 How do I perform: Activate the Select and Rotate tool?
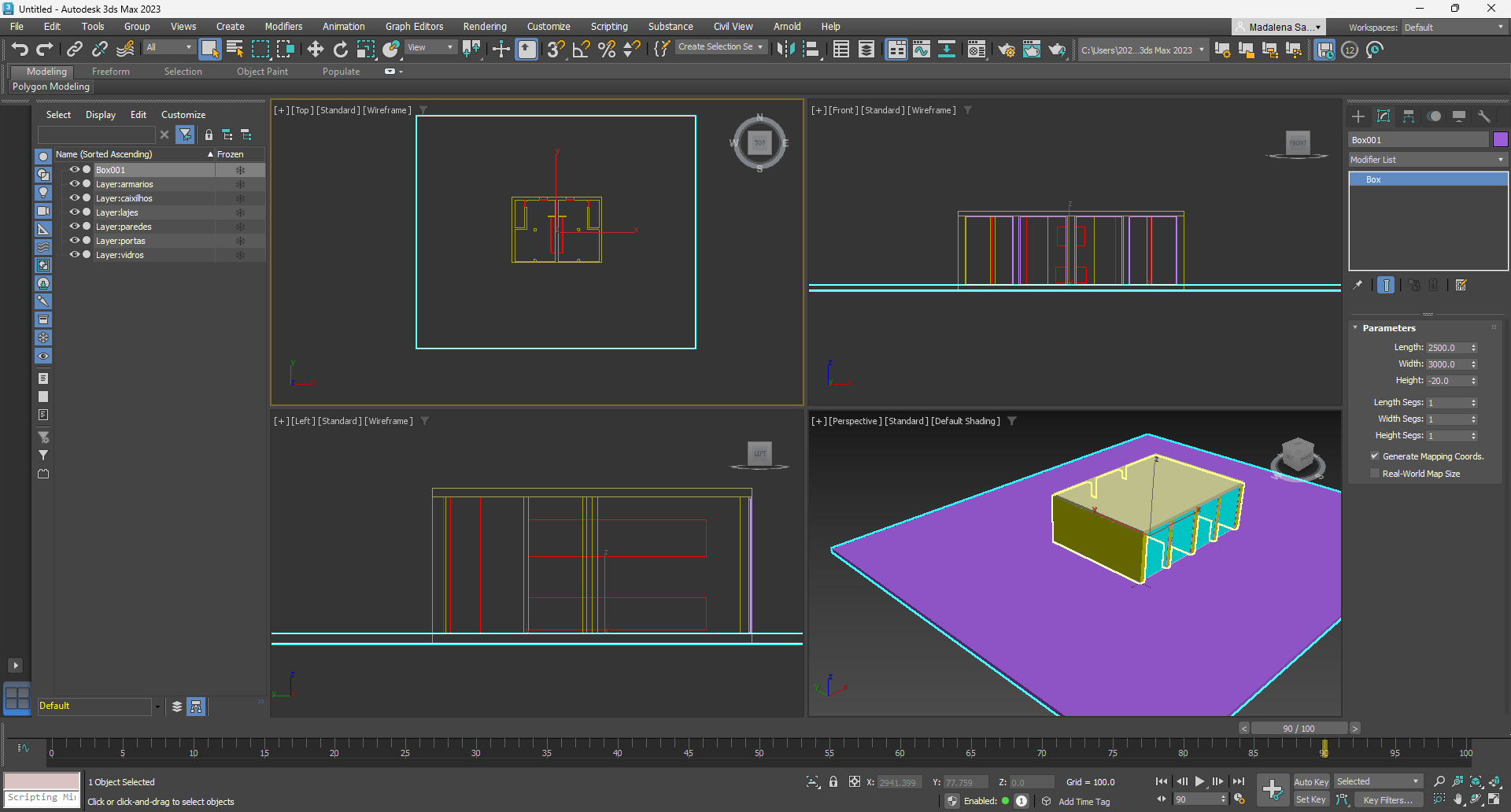click(x=340, y=50)
